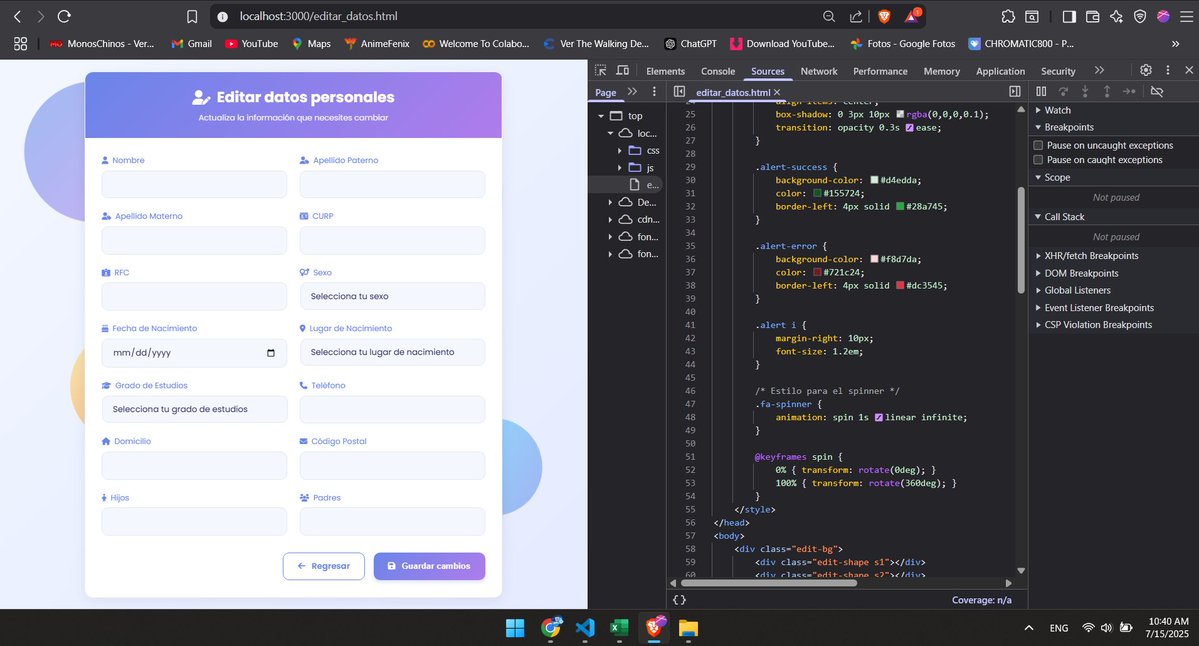
Task: Open the DevTools three-dot customize menu
Action: click(x=1168, y=70)
